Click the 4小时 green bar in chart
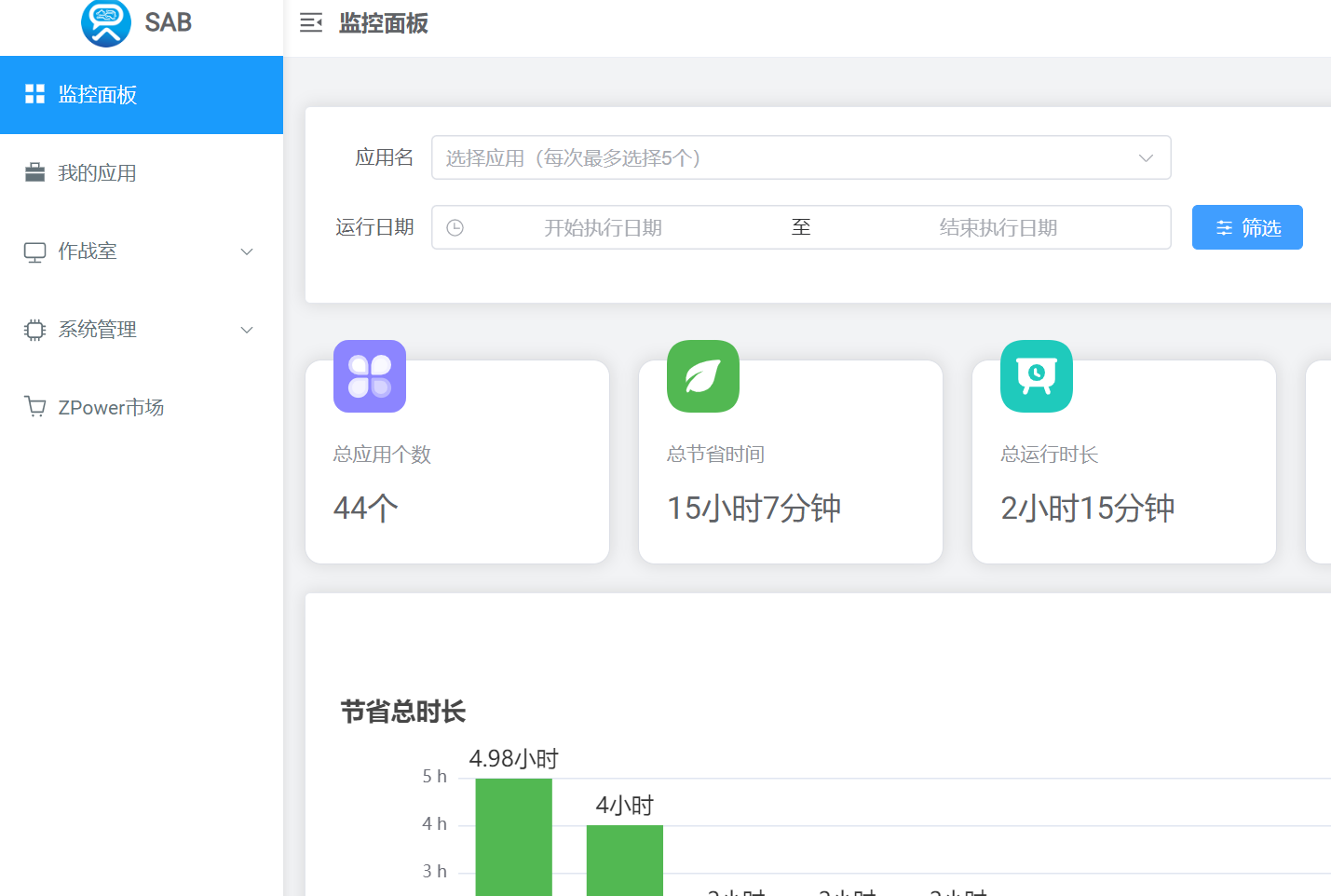The image size is (1331, 896). [625, 861]
